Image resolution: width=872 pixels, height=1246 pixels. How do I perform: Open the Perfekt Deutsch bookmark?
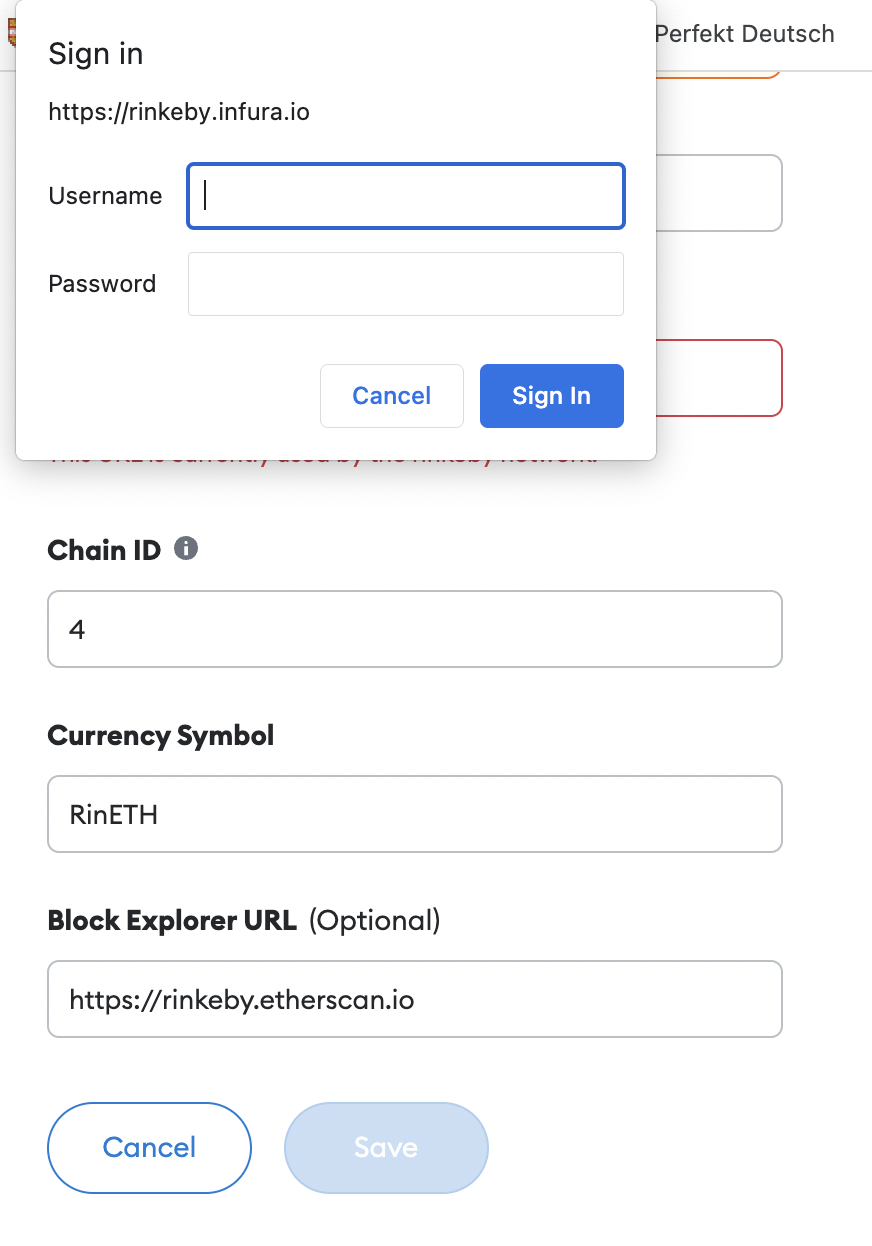coord(744,34)
